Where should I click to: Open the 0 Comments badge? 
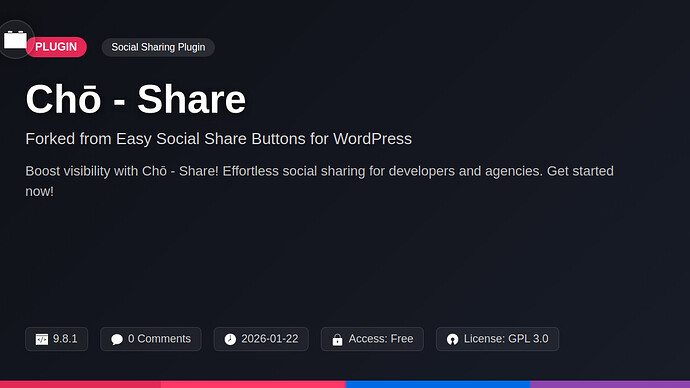point(150,339)
